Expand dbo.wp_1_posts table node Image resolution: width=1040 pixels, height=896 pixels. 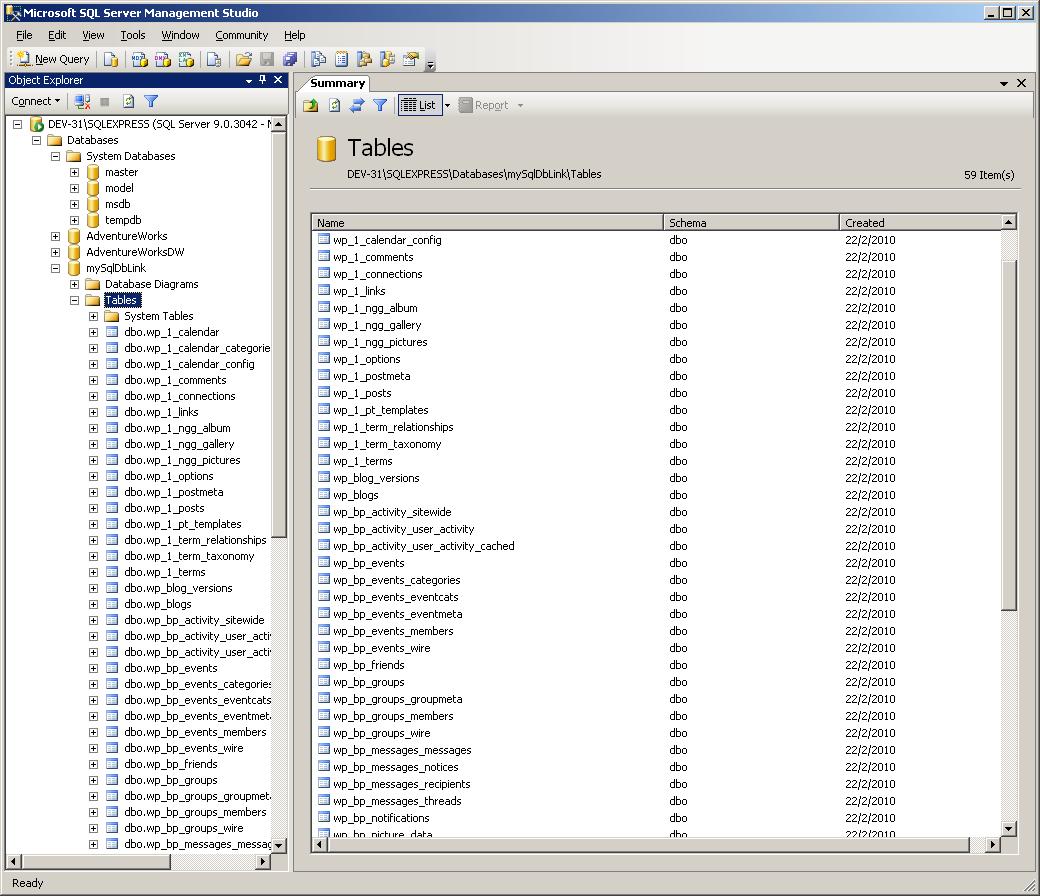point(94,509)
